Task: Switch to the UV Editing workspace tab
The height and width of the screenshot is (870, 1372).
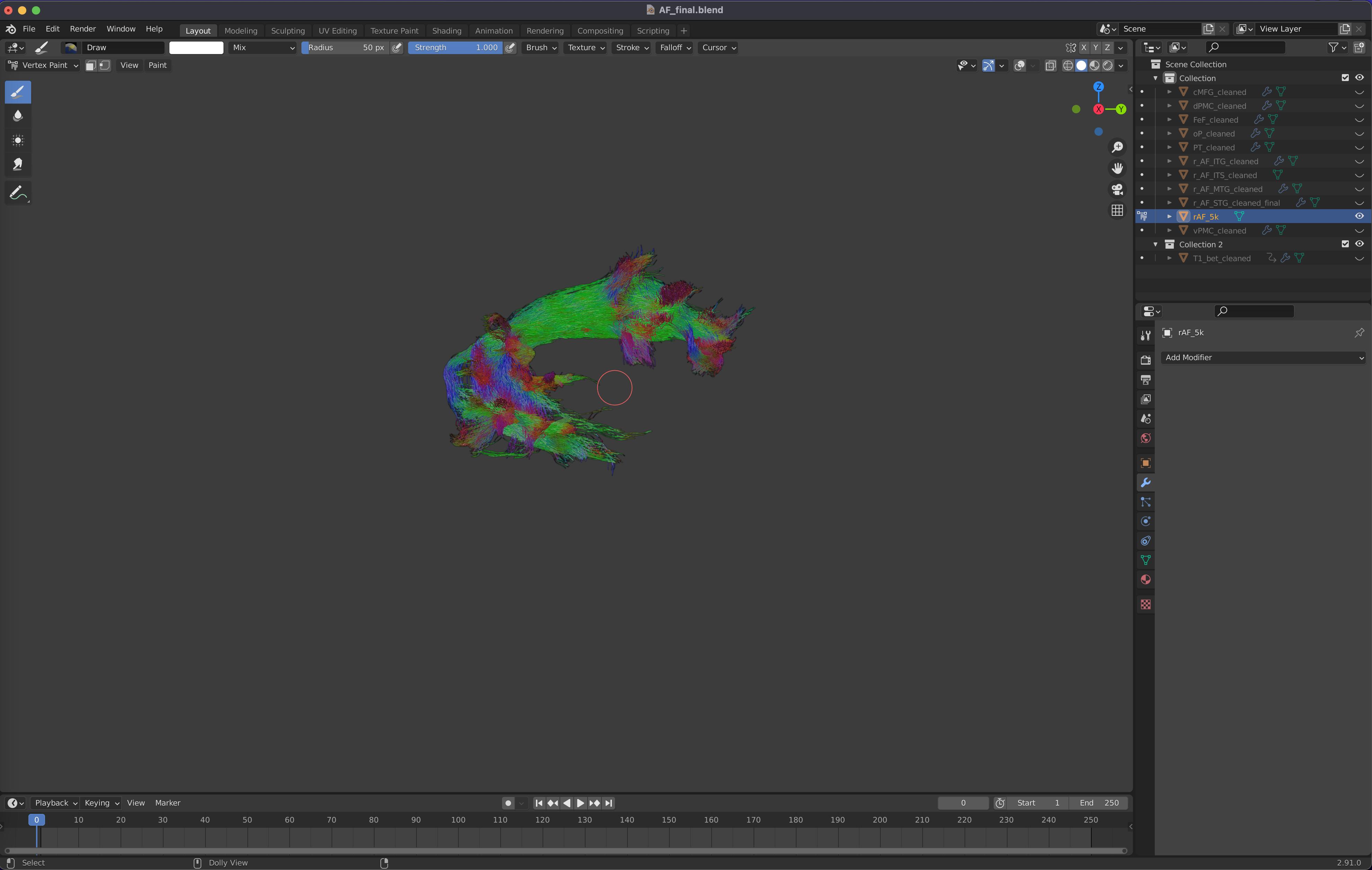Action: (337, 31)
